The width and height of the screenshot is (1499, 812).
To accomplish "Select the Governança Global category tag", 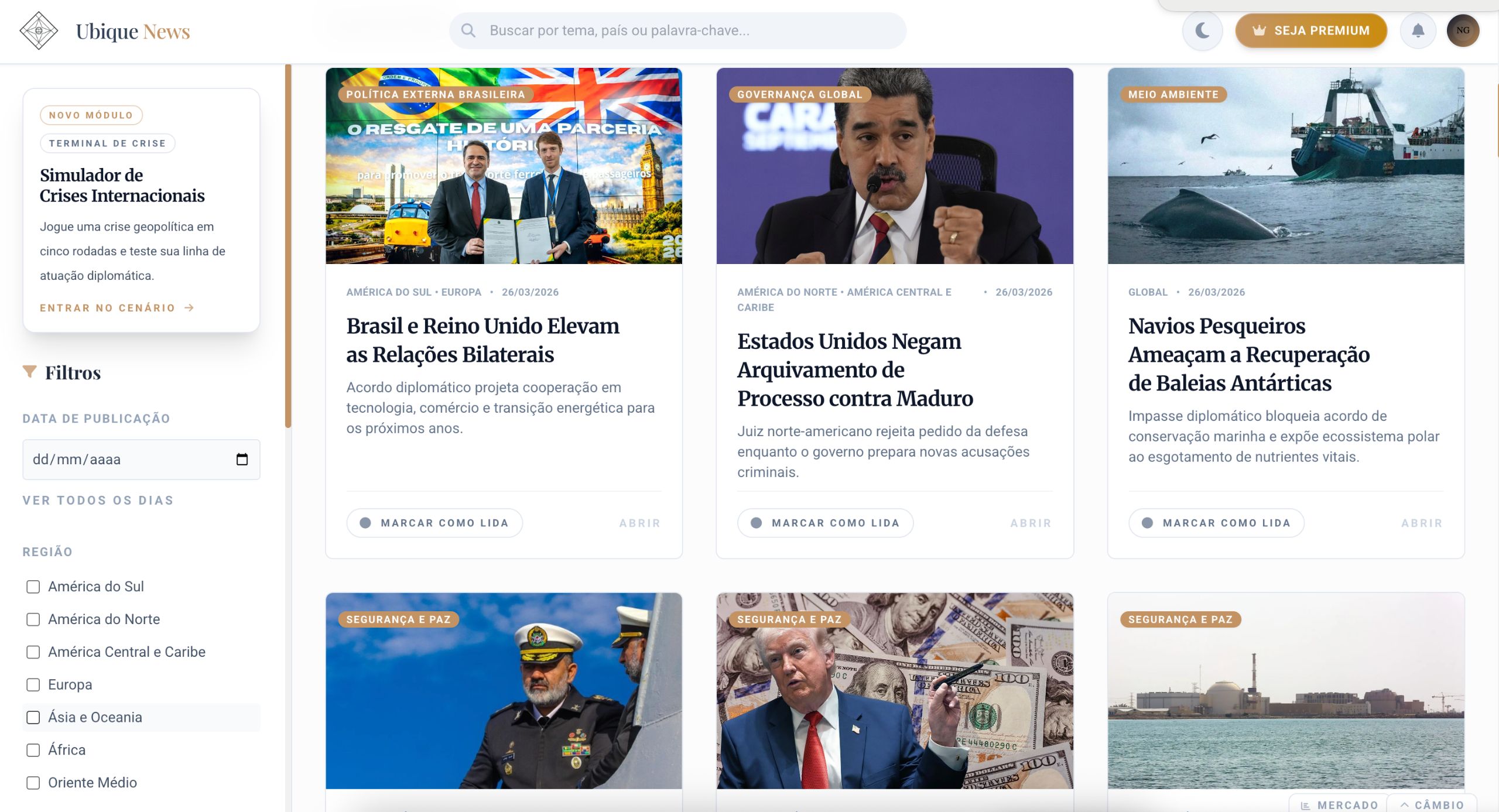I will [799, 94].
